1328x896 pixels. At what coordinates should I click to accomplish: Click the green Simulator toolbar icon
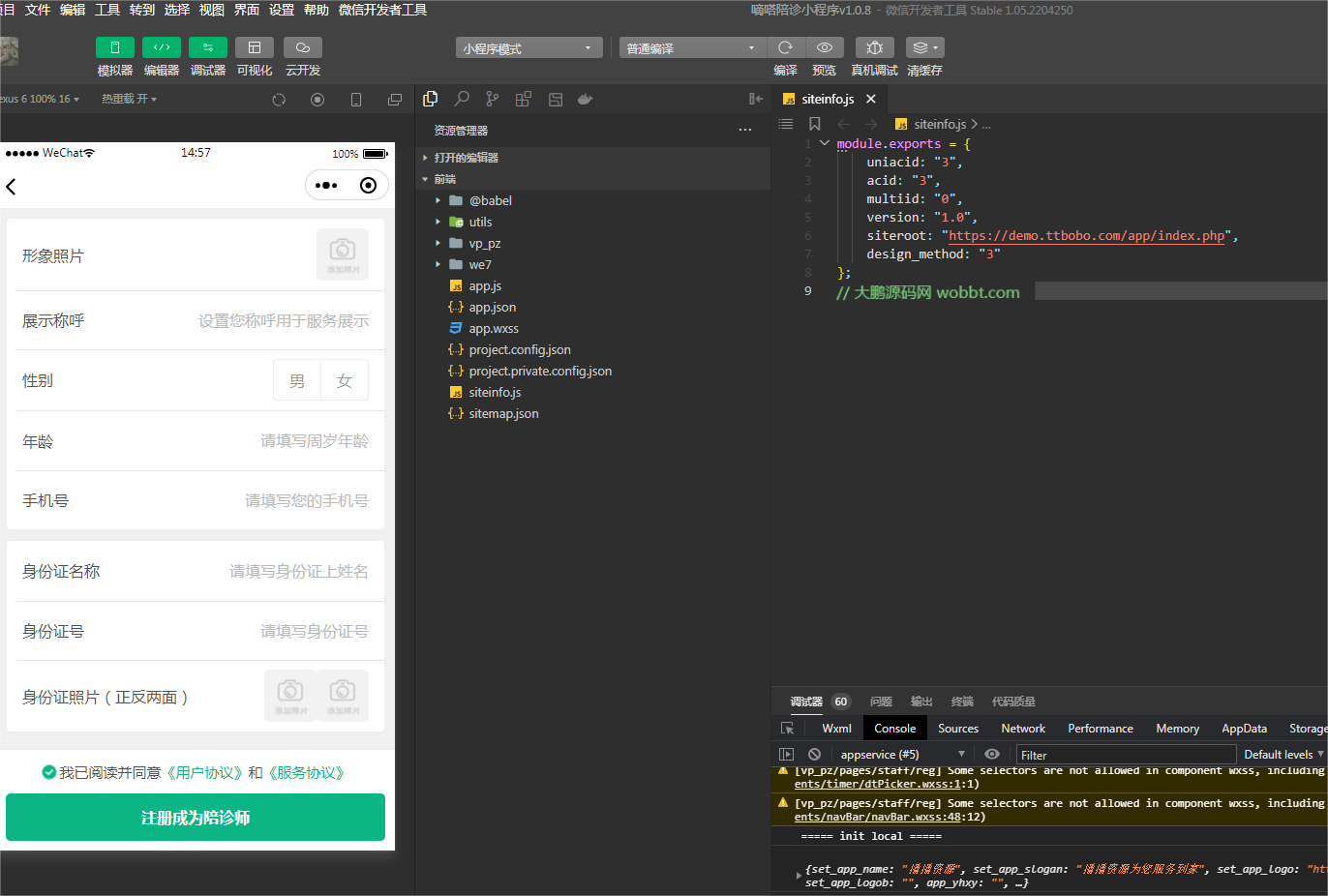click(114, 47)
